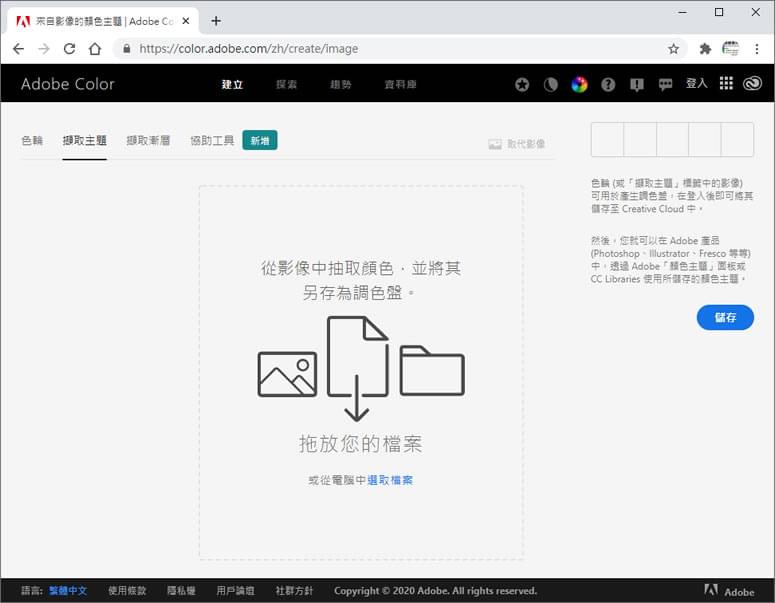
Task: Click the browser profile icon
Action: tap(731, 49)
